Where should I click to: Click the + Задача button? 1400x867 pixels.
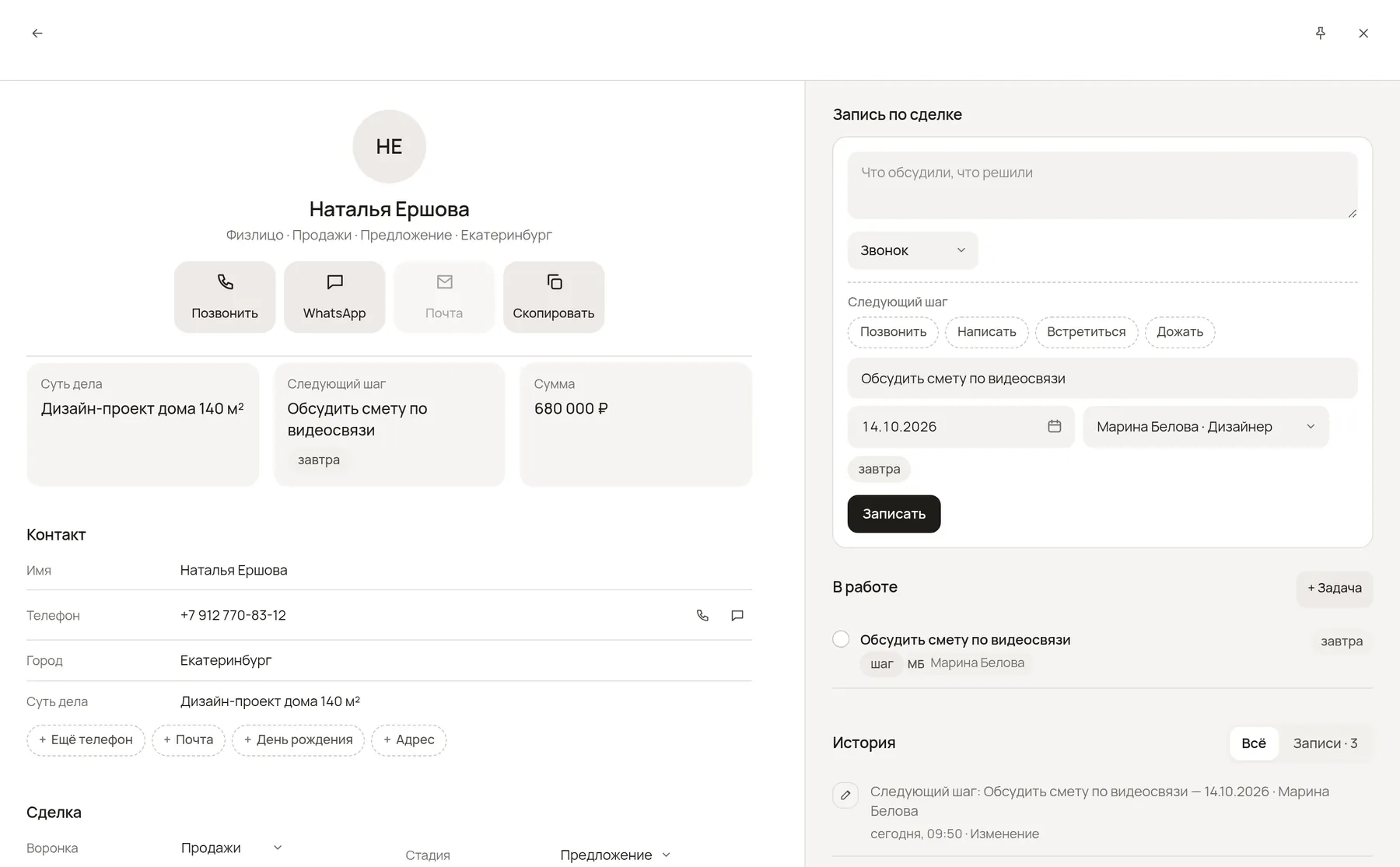point(1335,588)
